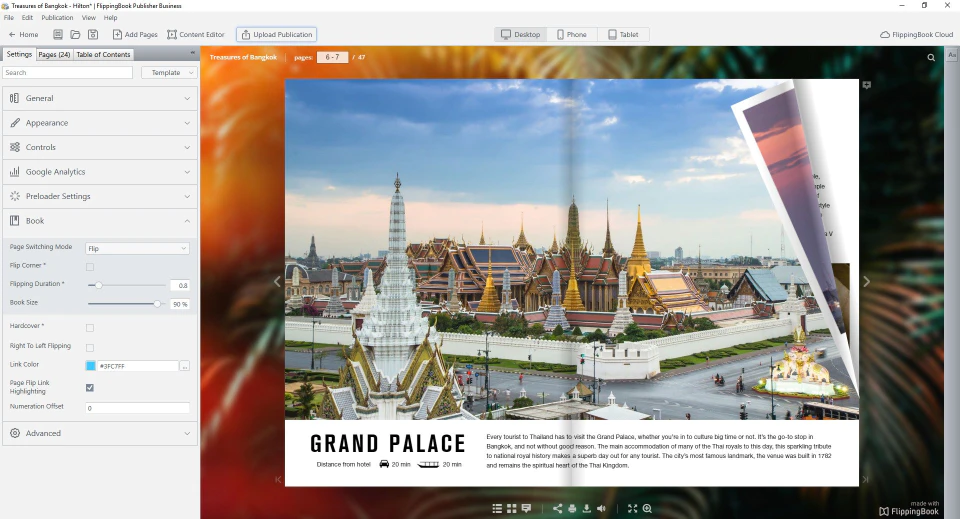Mute the page flip sound
Image resolution: width=960 pixels, height=519 pixels.
click(601, 509)
